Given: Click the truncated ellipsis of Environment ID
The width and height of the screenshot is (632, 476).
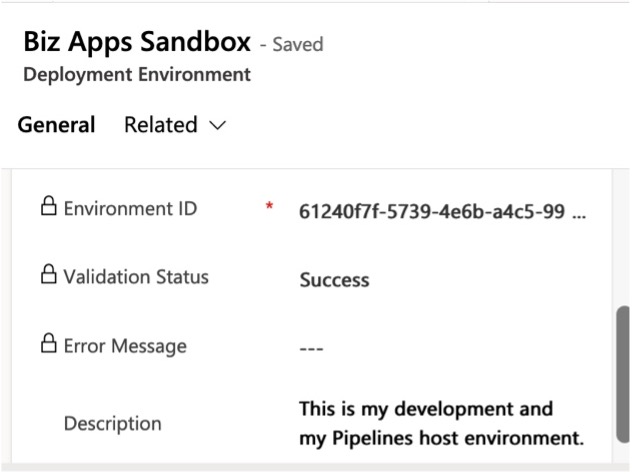Looking at the screenshot, I should click(x=579, y=215).
